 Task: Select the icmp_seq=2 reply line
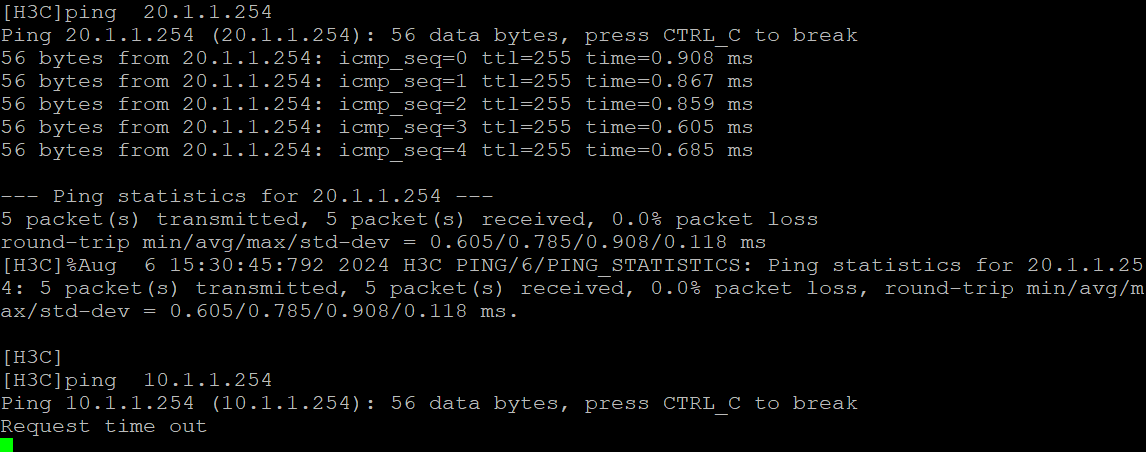[x=377, y=104]
